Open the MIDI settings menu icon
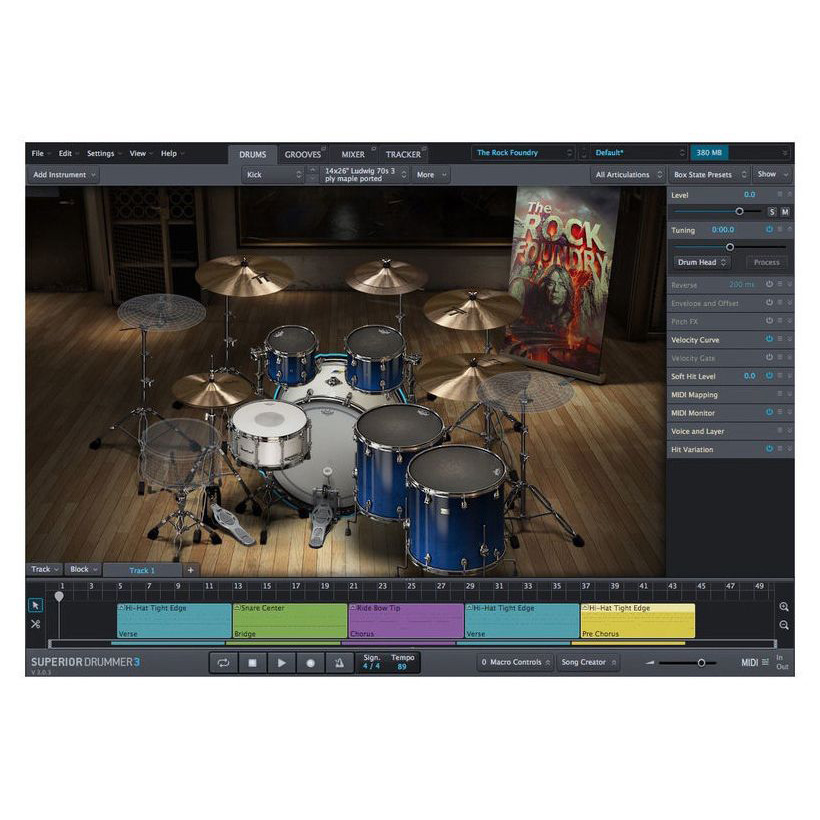This screenshot has width=820, height=820. [x=765, y=662]
